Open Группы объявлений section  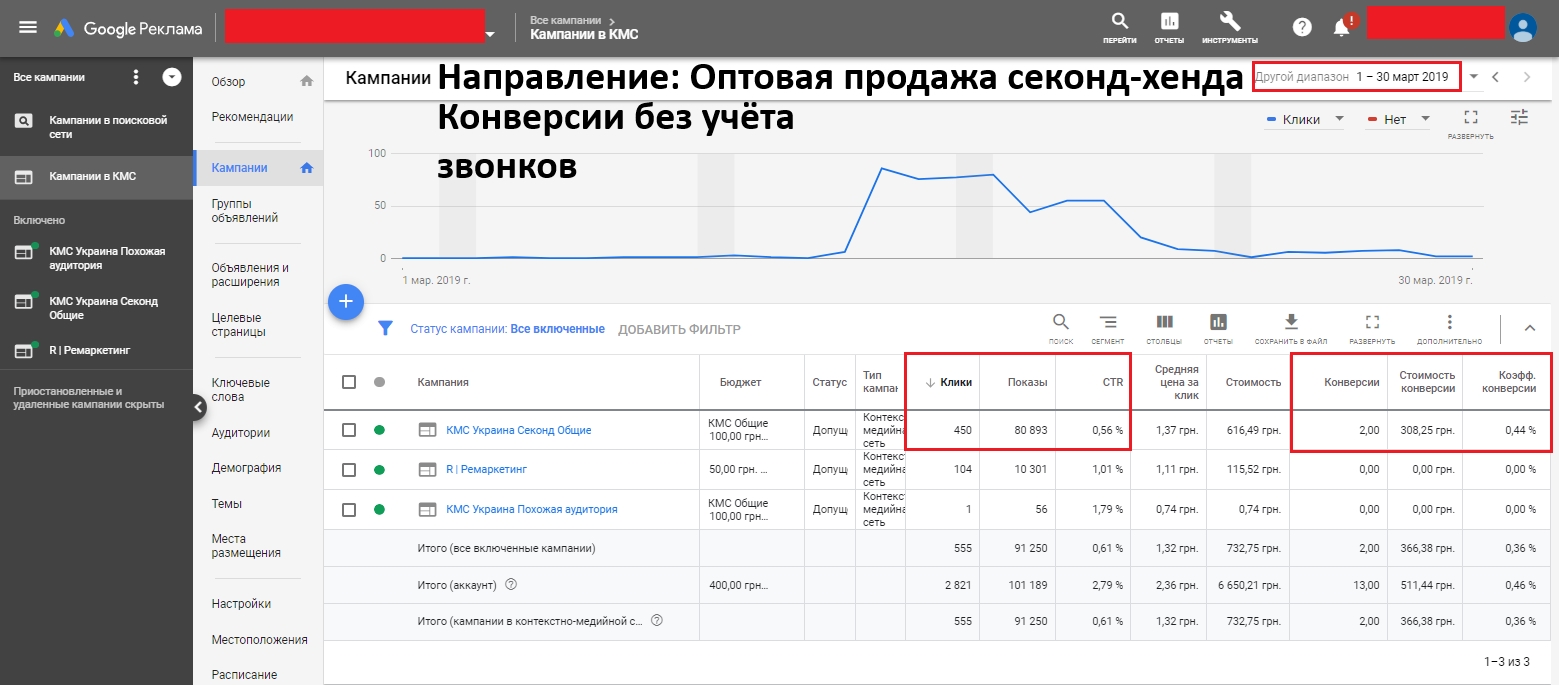click(245, 210)
